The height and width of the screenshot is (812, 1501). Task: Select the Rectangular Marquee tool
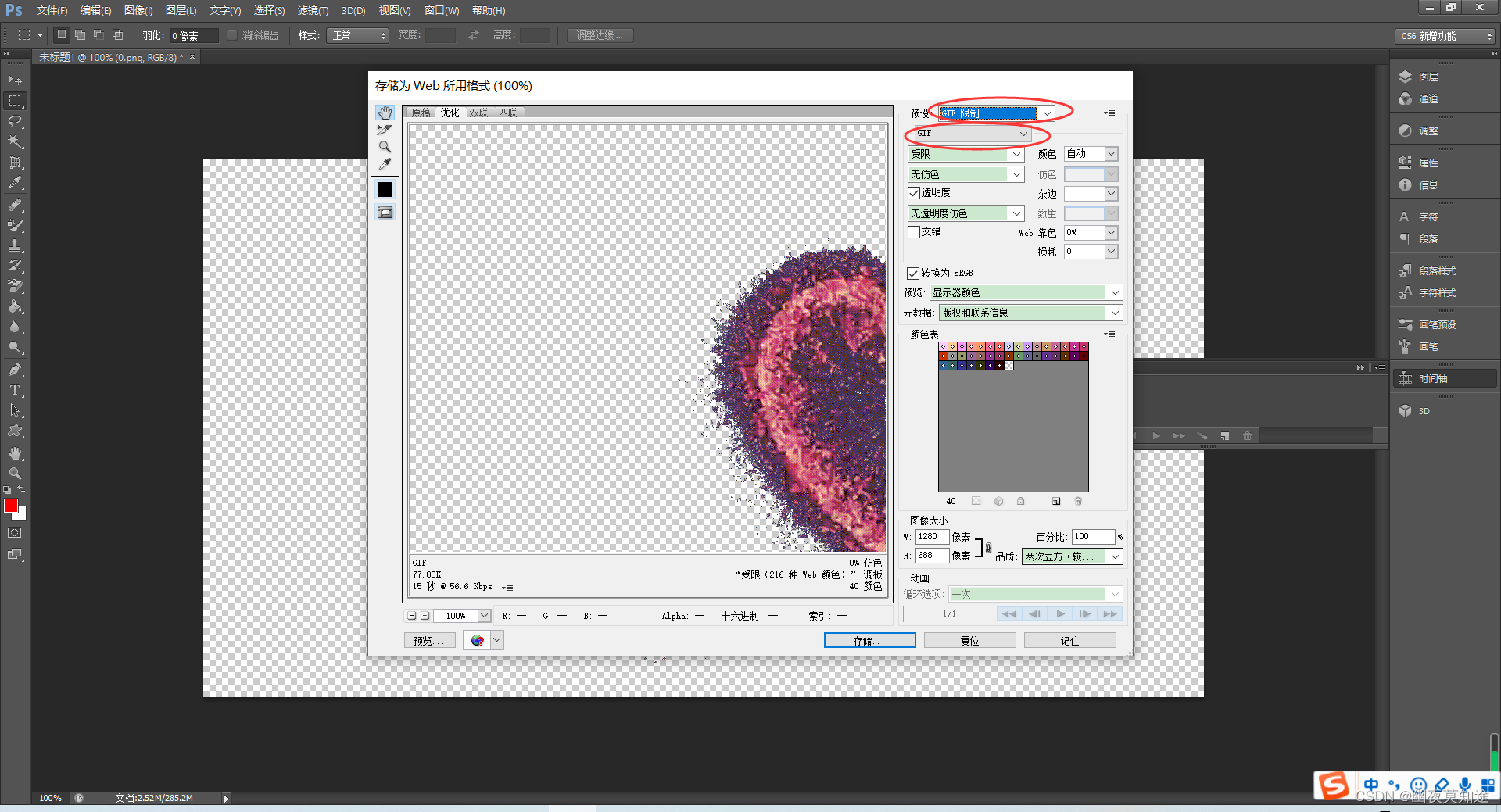click(x=15, y=101)
